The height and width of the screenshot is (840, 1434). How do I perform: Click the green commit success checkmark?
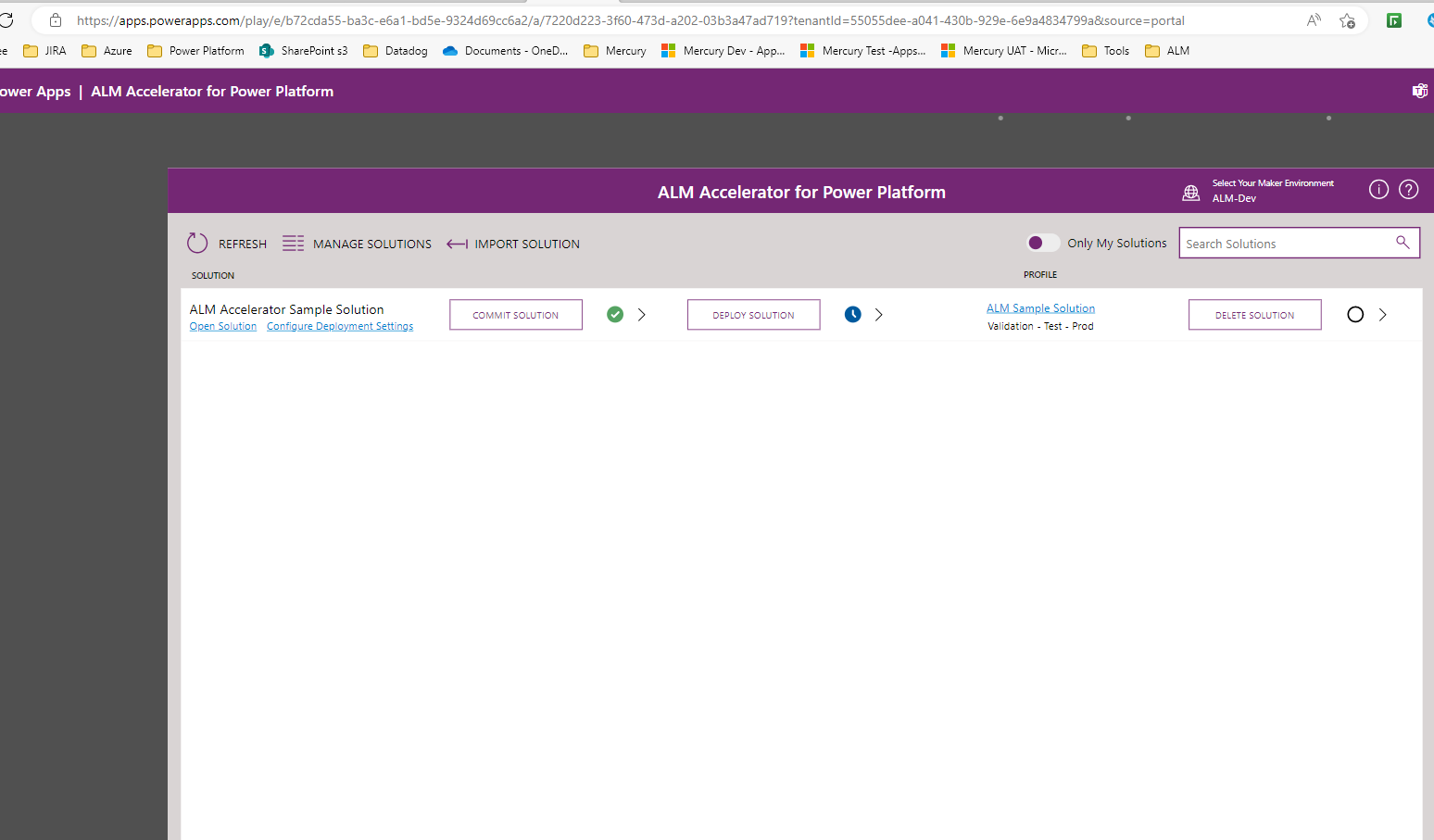point(615,314)
